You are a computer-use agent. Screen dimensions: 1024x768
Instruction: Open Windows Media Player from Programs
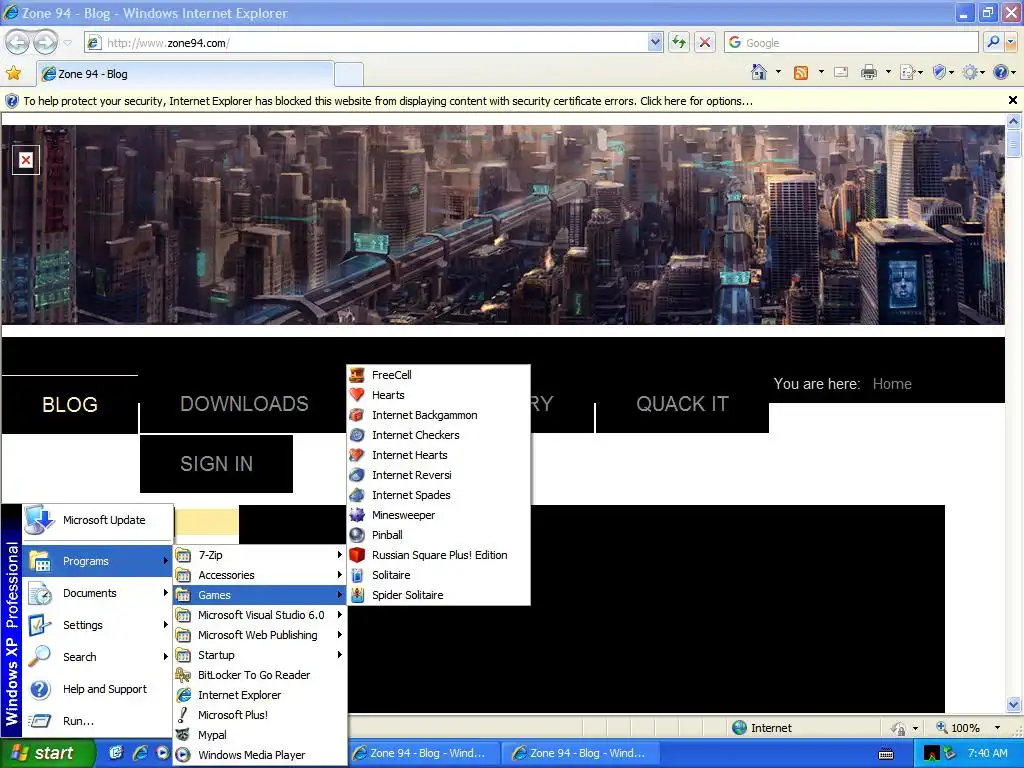click(x=260, y=755)
